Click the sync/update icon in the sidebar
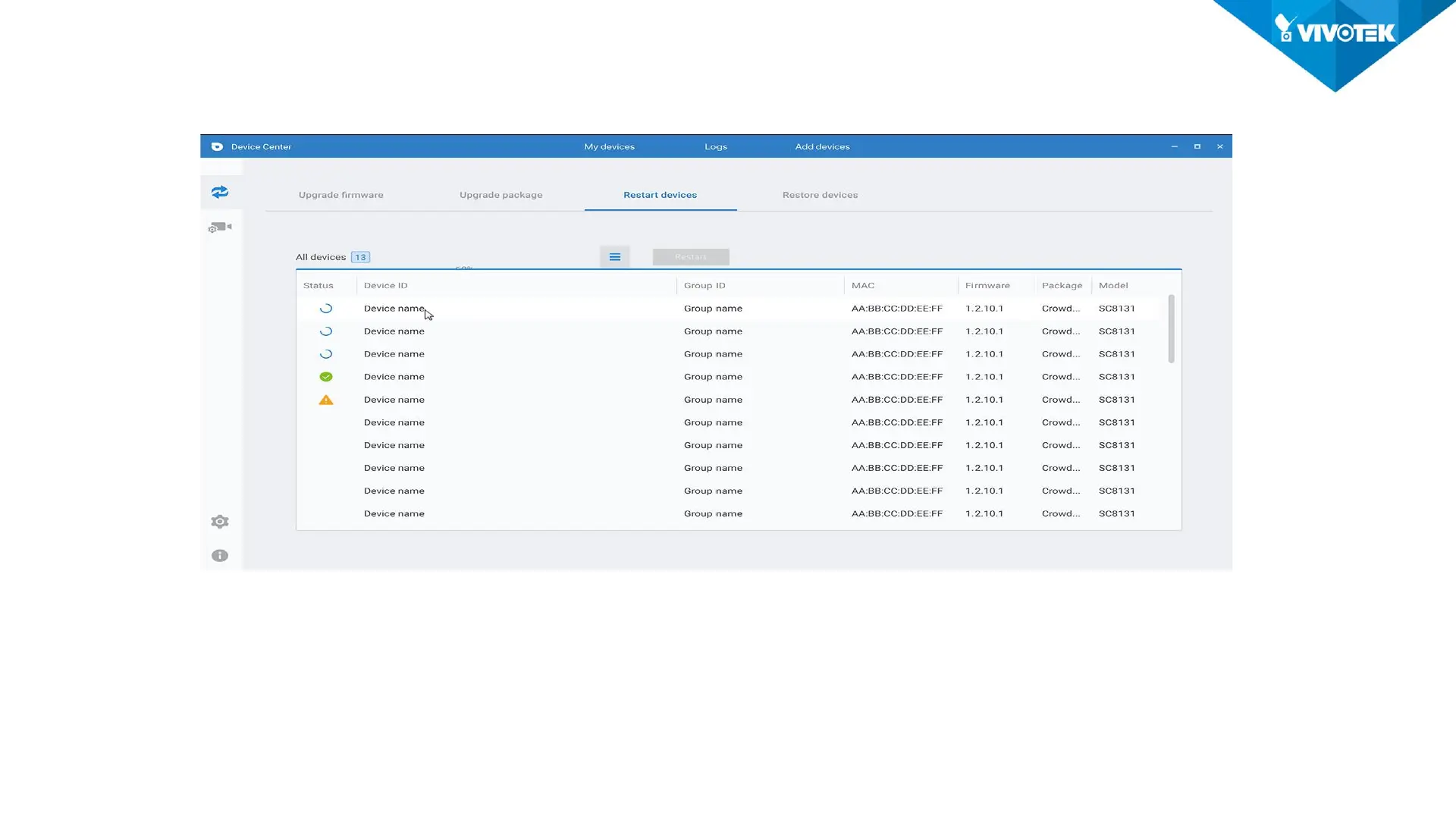 tap(220, 192)
